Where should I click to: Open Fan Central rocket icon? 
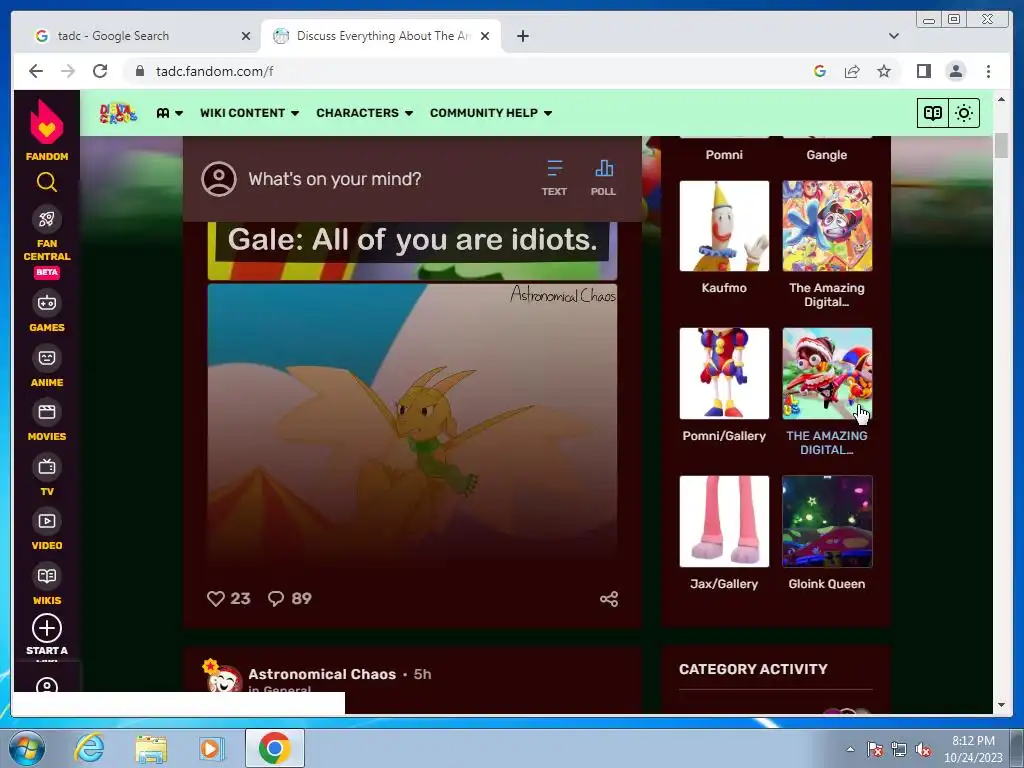click(x=46, y=219)
